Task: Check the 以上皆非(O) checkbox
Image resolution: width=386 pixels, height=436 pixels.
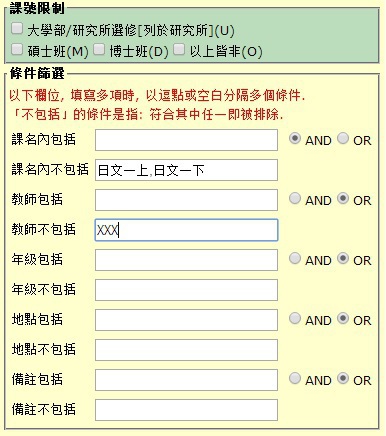Action: click(x=179, y=49)
